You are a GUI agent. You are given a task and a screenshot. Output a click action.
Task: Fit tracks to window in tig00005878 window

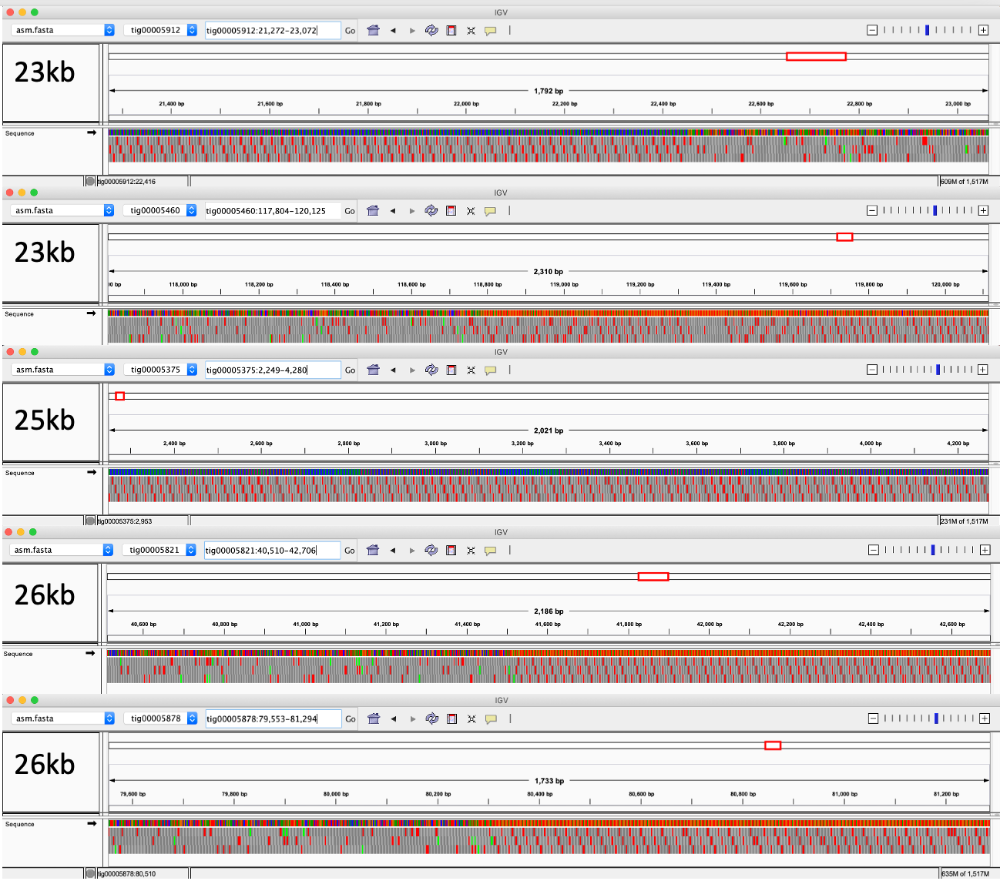coord(471,718)
